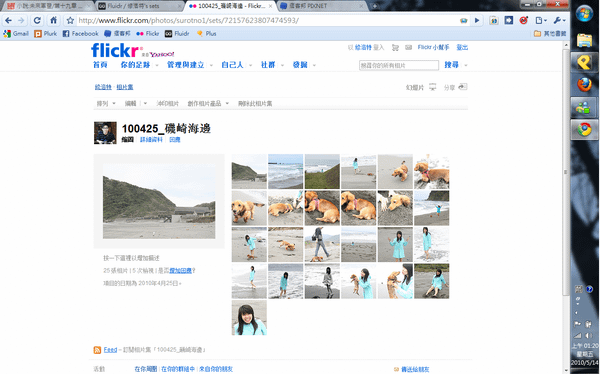Open the ocean waves thumbnail
The image size is (600, 374).
(285, 171)
